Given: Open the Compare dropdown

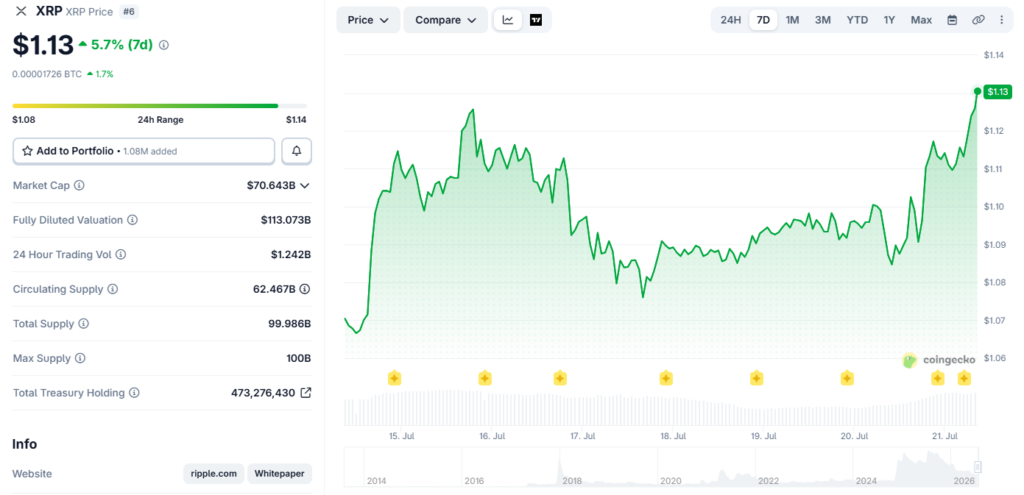Looking at the screenshot, I should 445,20.
